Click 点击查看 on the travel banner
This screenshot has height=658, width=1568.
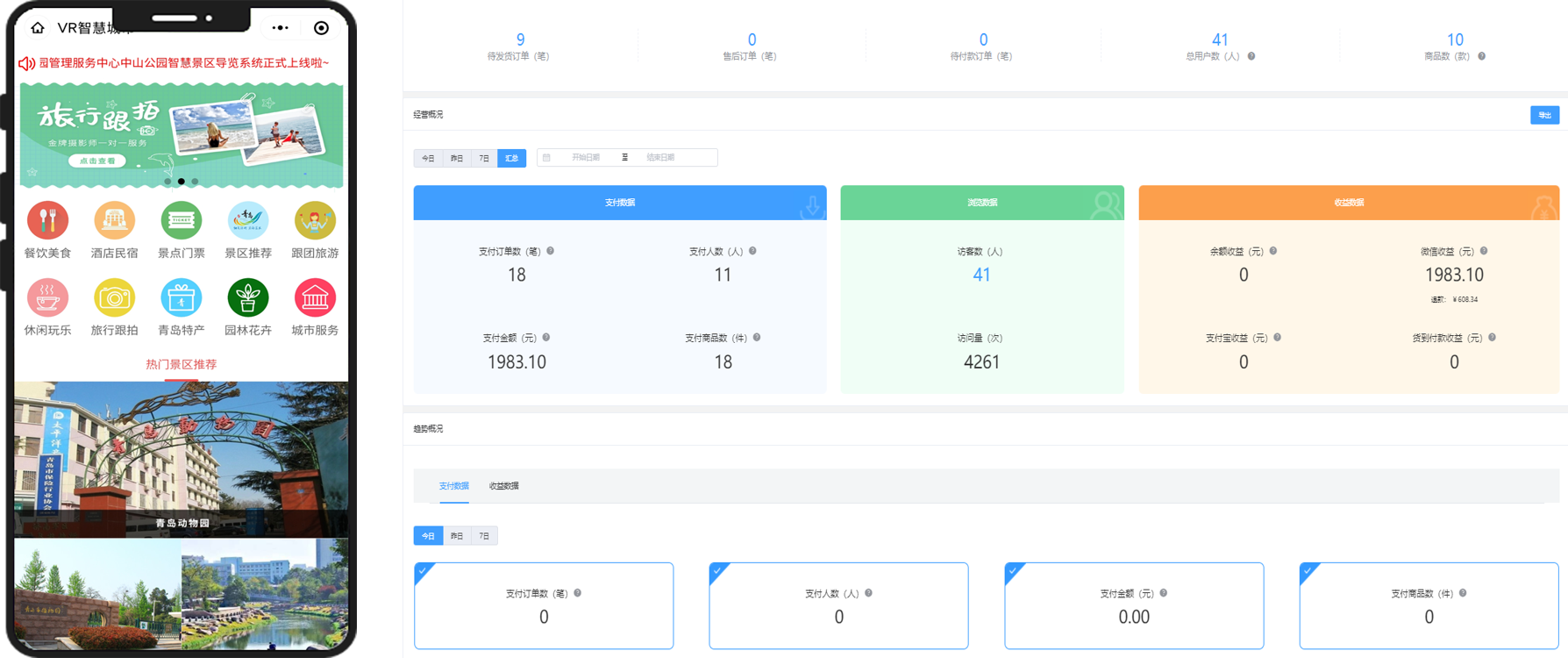coord(97,161)
